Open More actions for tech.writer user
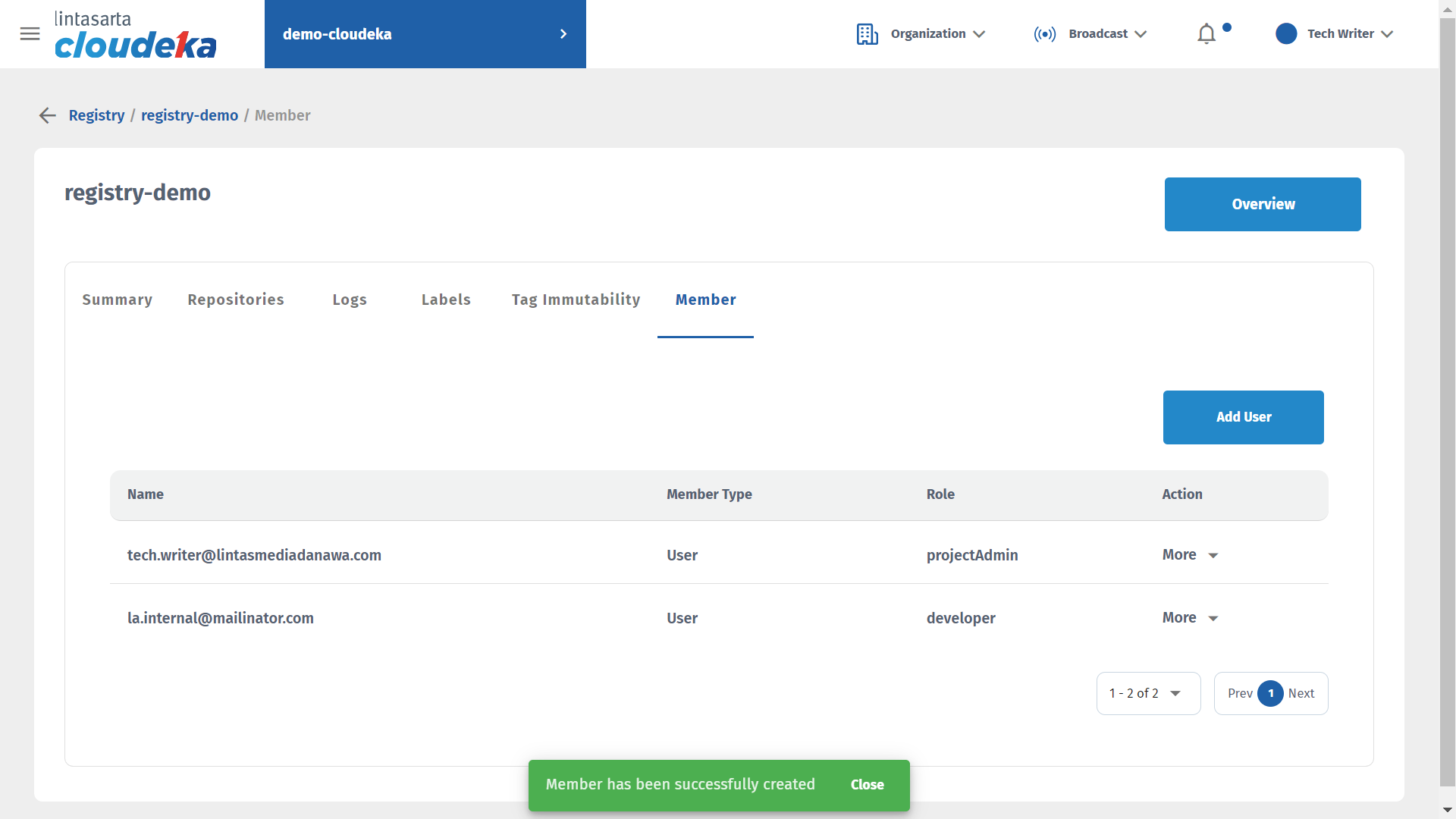Viewport: 1456px width, 819px height. (x=1189, y=555)
